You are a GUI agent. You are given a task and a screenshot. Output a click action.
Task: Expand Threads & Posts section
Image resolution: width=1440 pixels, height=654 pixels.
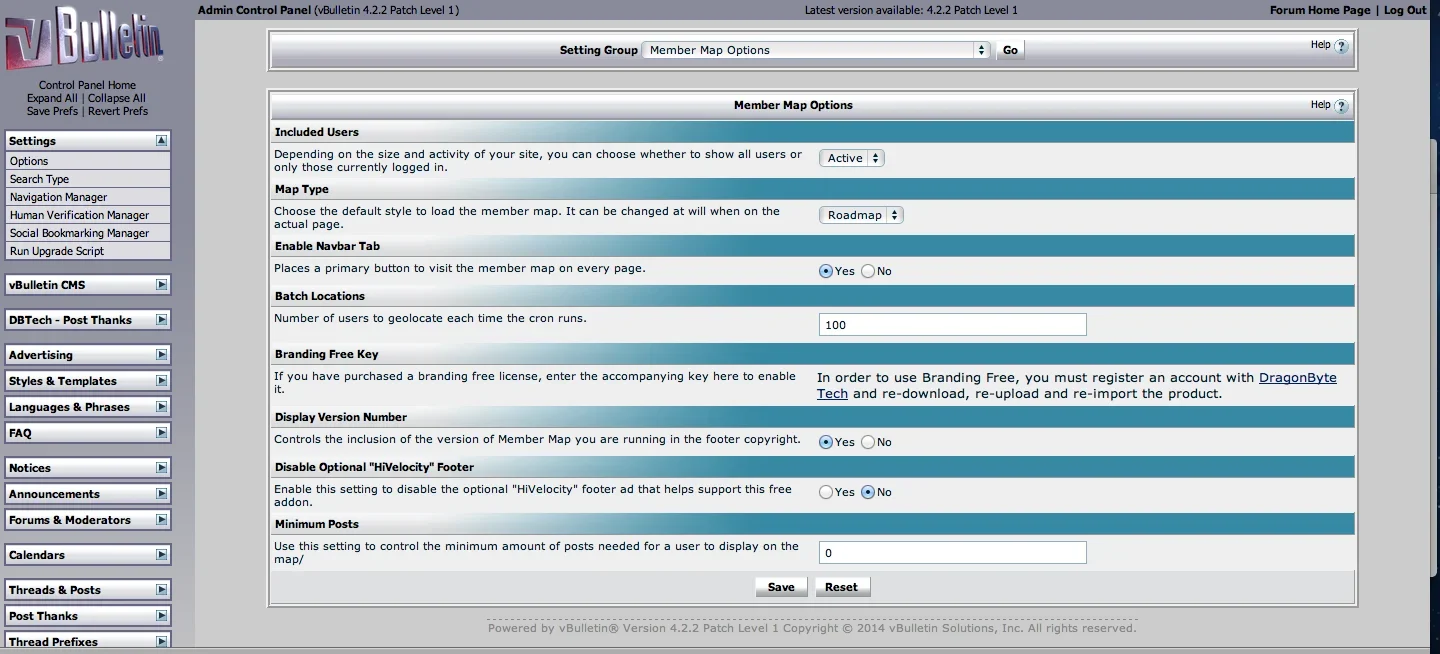[x=161, y=590]
